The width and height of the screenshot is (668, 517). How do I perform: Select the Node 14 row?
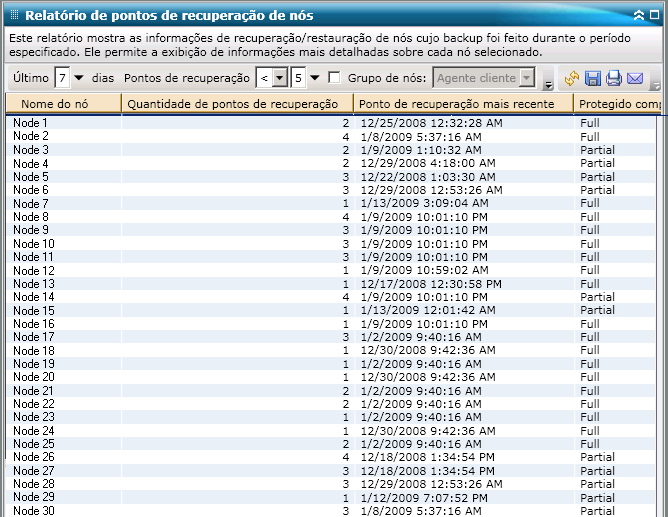(331, 297)
